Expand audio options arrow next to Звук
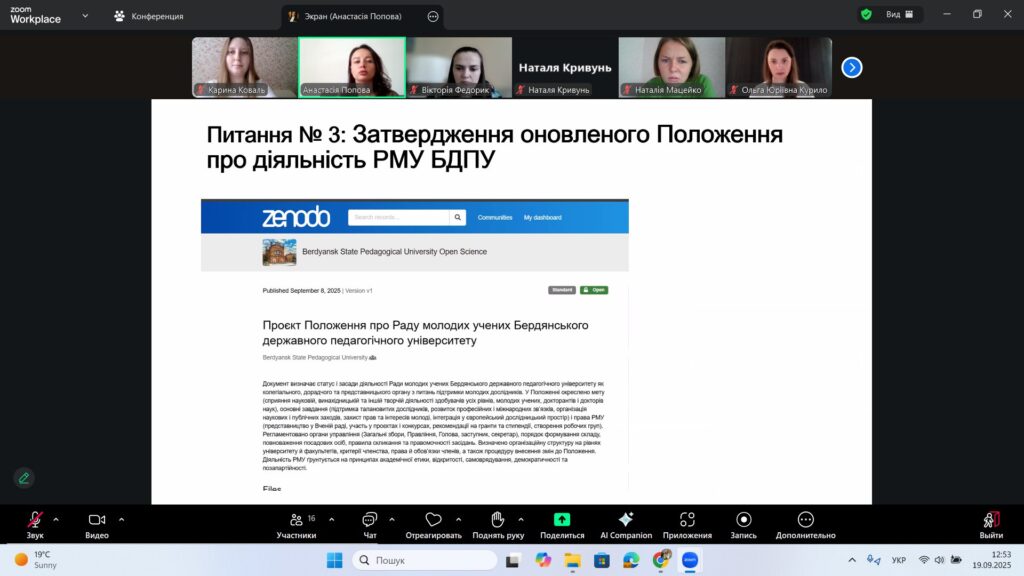The image size is (1024, 576). 56,519
